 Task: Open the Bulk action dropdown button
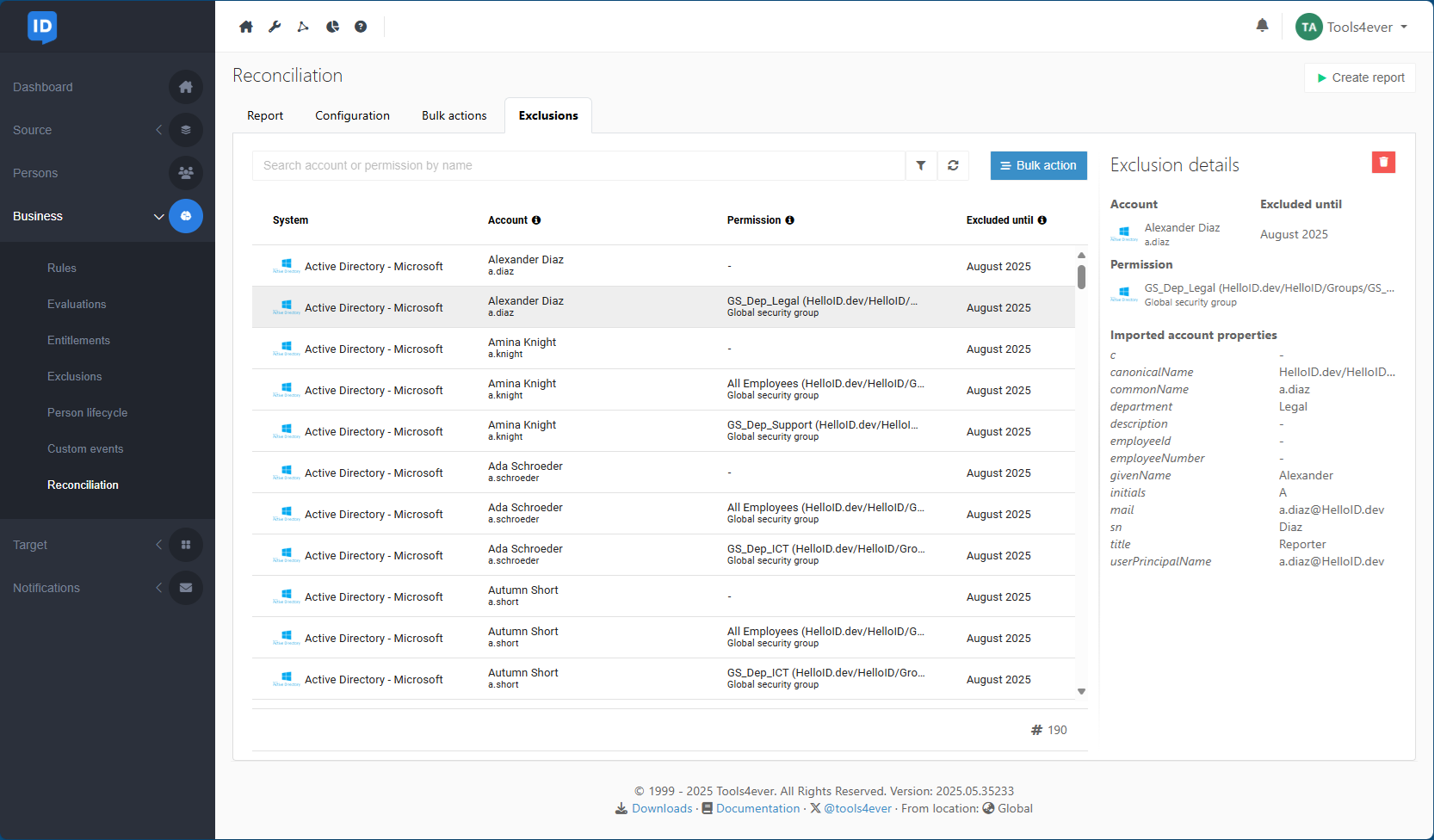tap(1038, 165)
